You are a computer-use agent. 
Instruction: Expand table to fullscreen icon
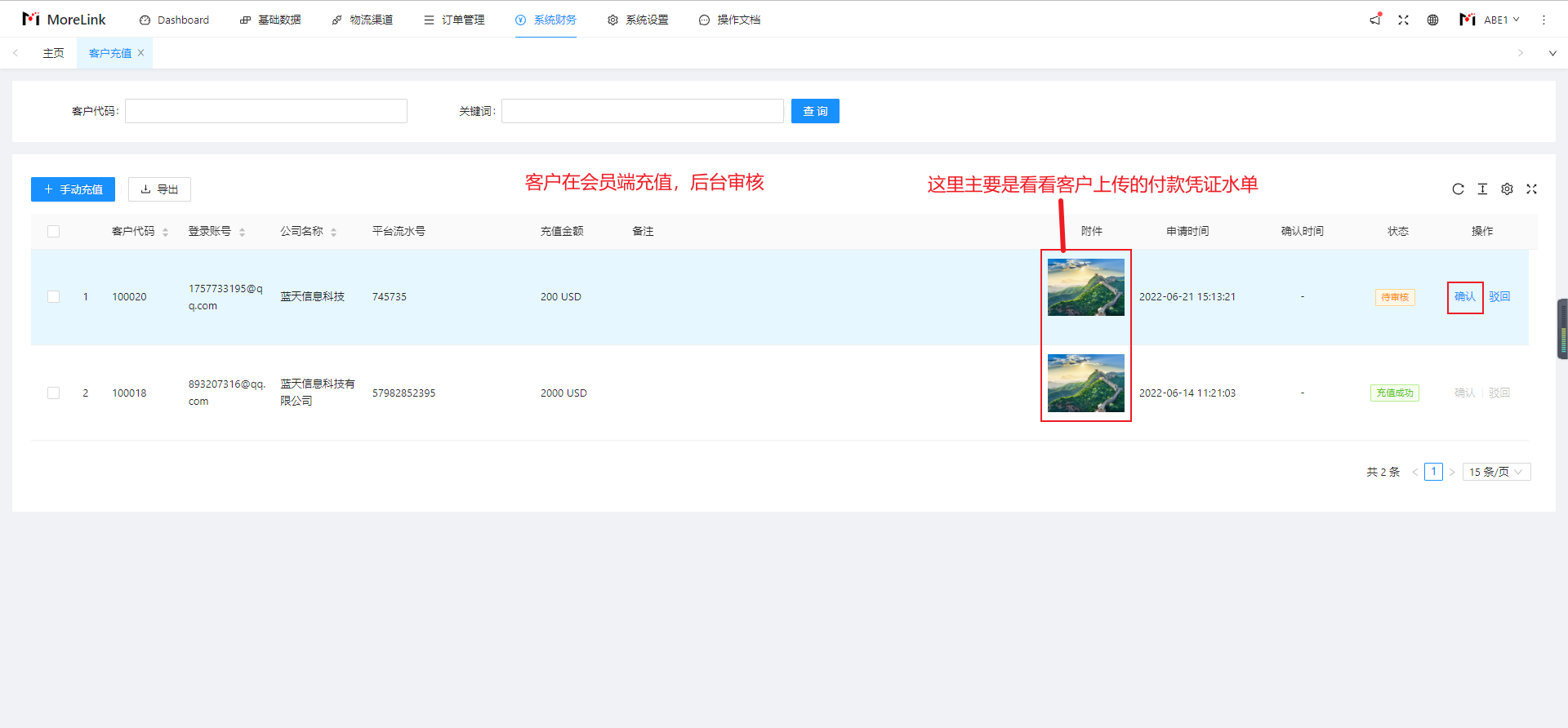click(1531, 189)
